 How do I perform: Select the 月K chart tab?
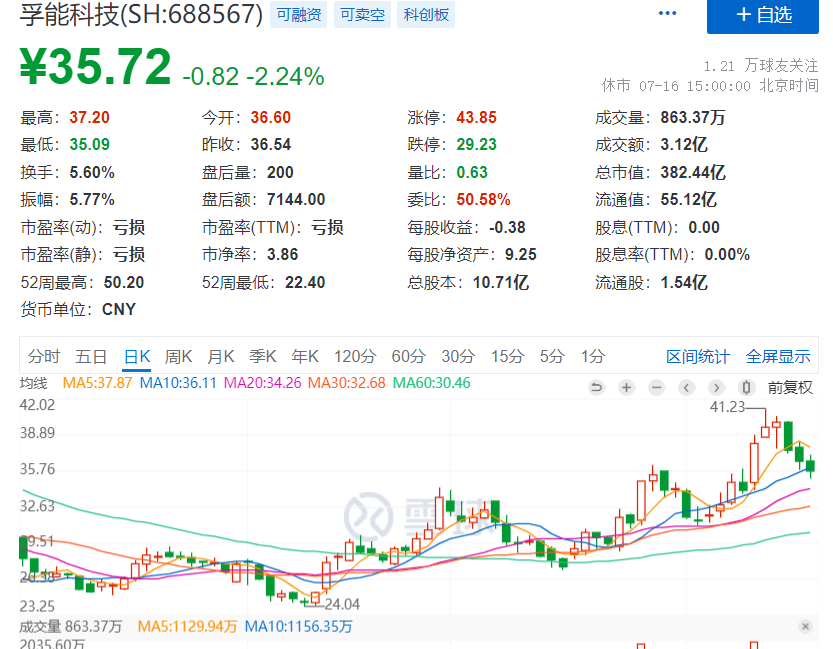click(220, 356)
